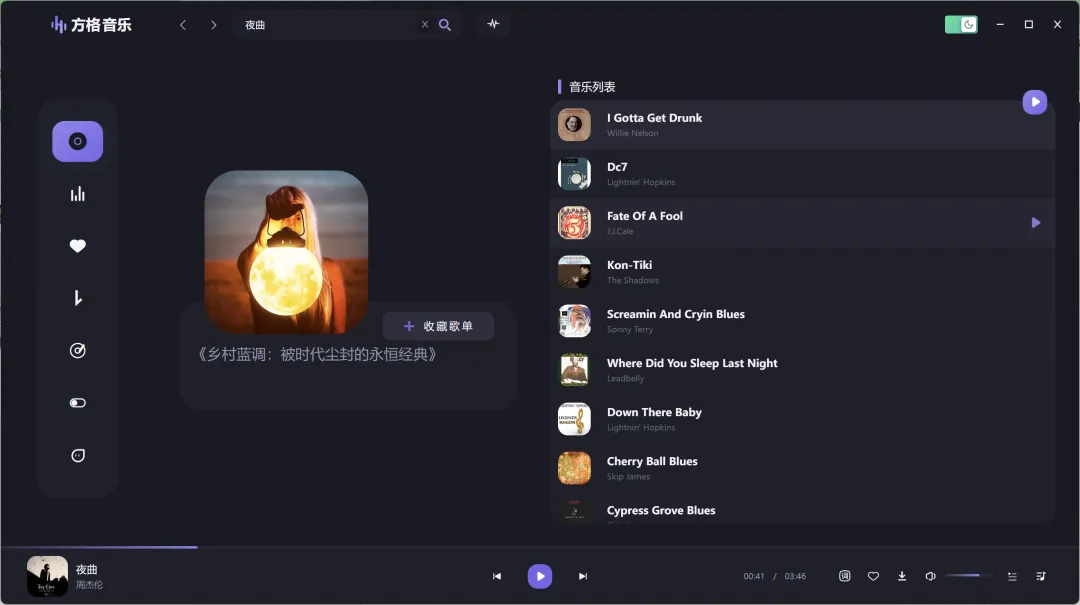Favorite the current song via the heart icon
The width and height of the screenshot is (1080, 605).
pos(873,576)
